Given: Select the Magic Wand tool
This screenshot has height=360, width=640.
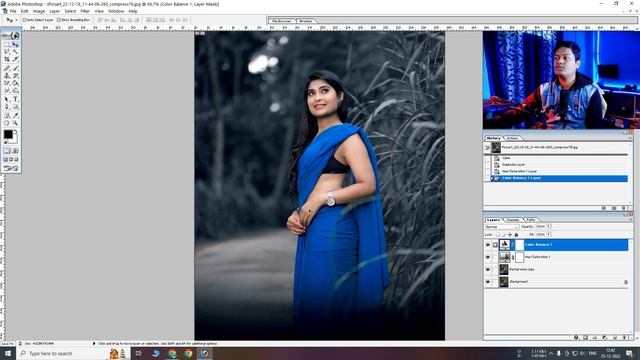Looking at the screenshot, I should [15, 52].
